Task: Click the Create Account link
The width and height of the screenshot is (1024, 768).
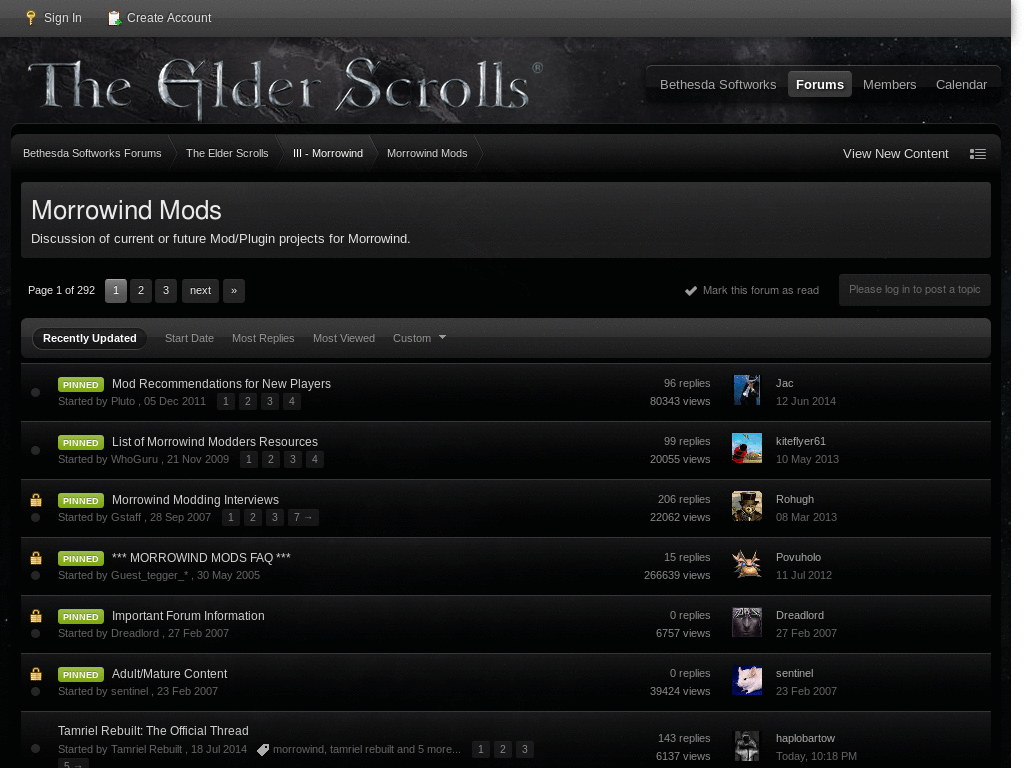Action: click(169, 18)
